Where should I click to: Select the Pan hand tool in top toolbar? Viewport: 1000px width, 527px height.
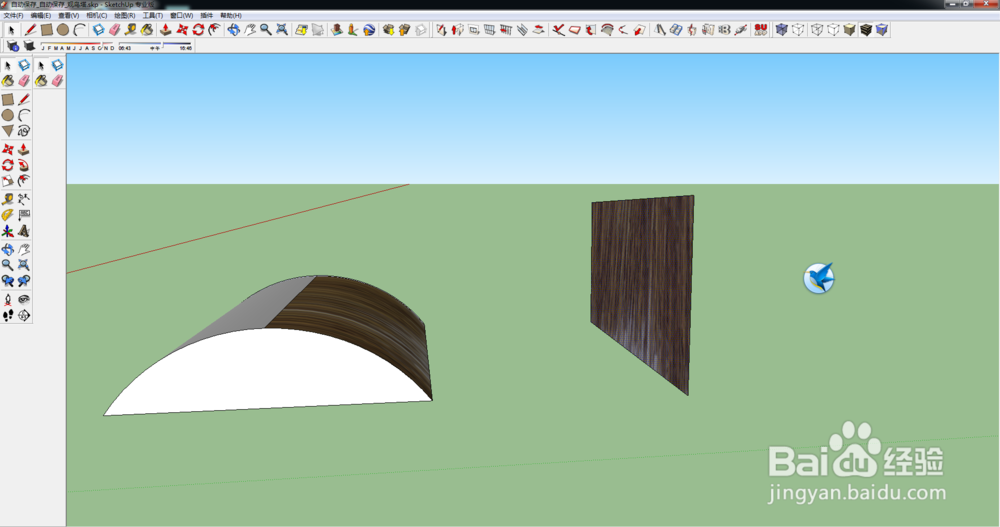[x=249, y=30]
